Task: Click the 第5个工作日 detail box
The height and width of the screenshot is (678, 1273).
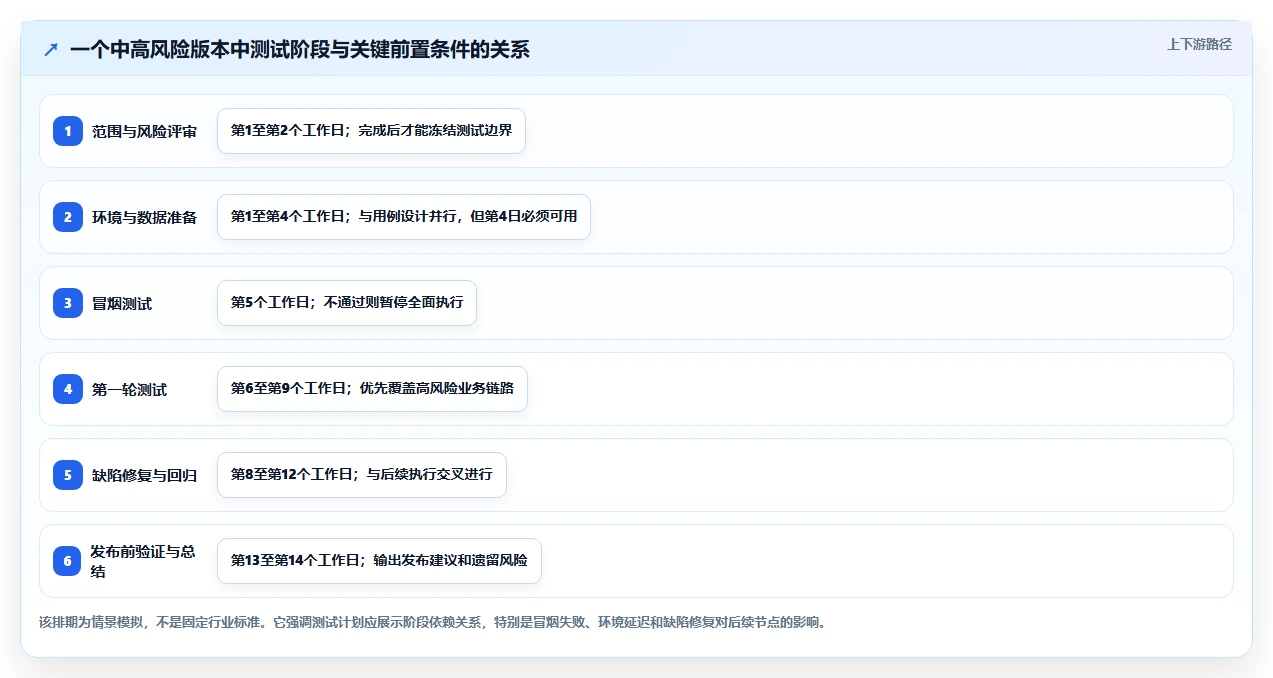Action: [347, 303]
